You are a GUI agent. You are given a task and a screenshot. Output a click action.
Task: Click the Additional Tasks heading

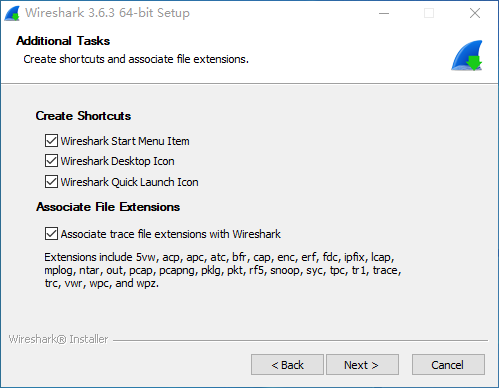63,41
